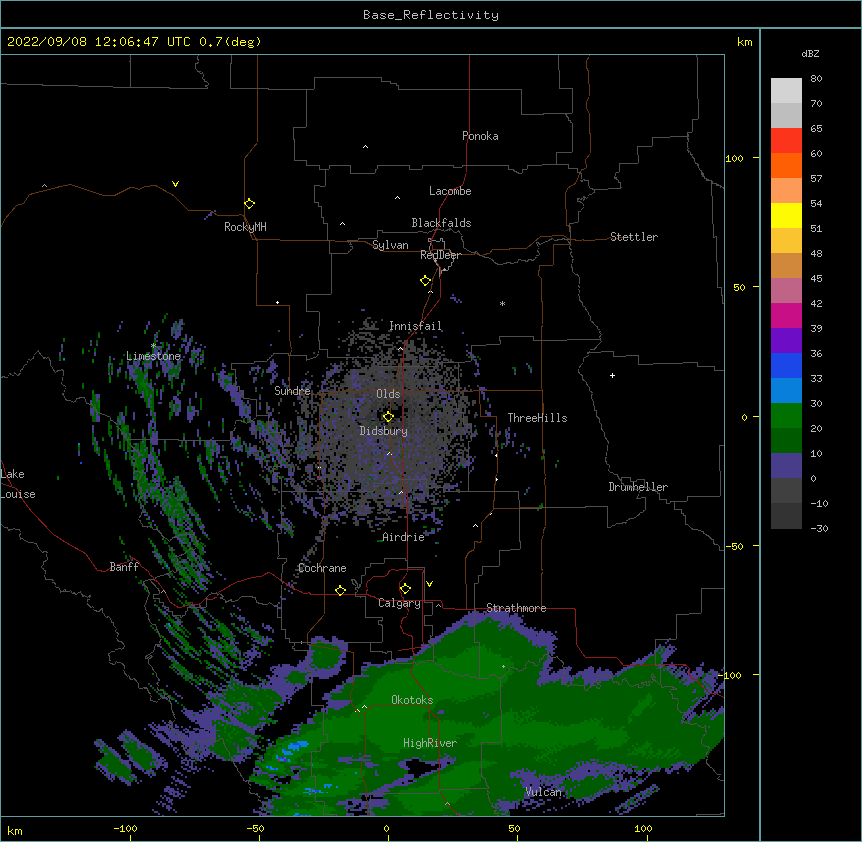Click the Airdrie city label
The width and height of the screenshot is (862, 842).
point(404,537)
